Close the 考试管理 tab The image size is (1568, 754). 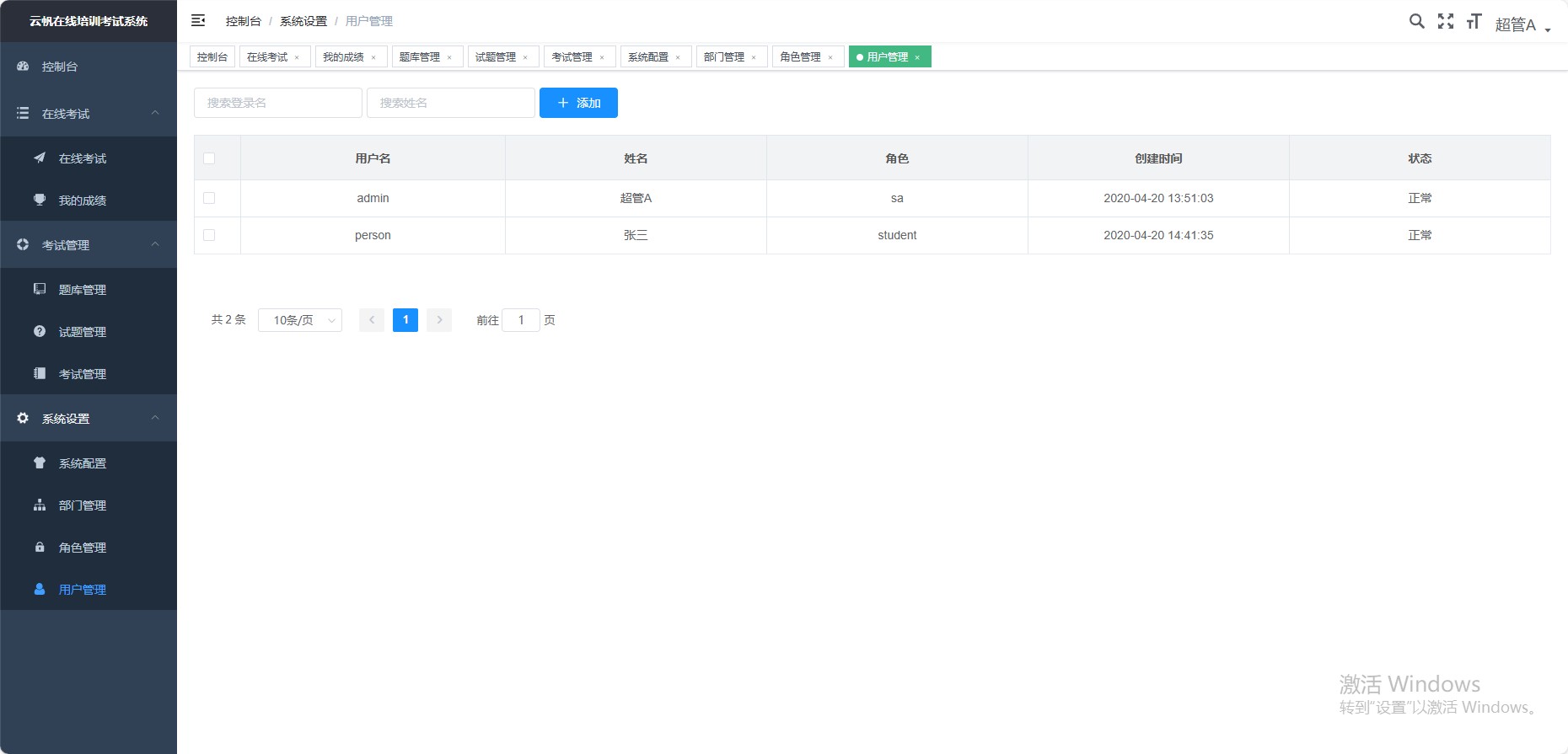(x=602, y=57)
